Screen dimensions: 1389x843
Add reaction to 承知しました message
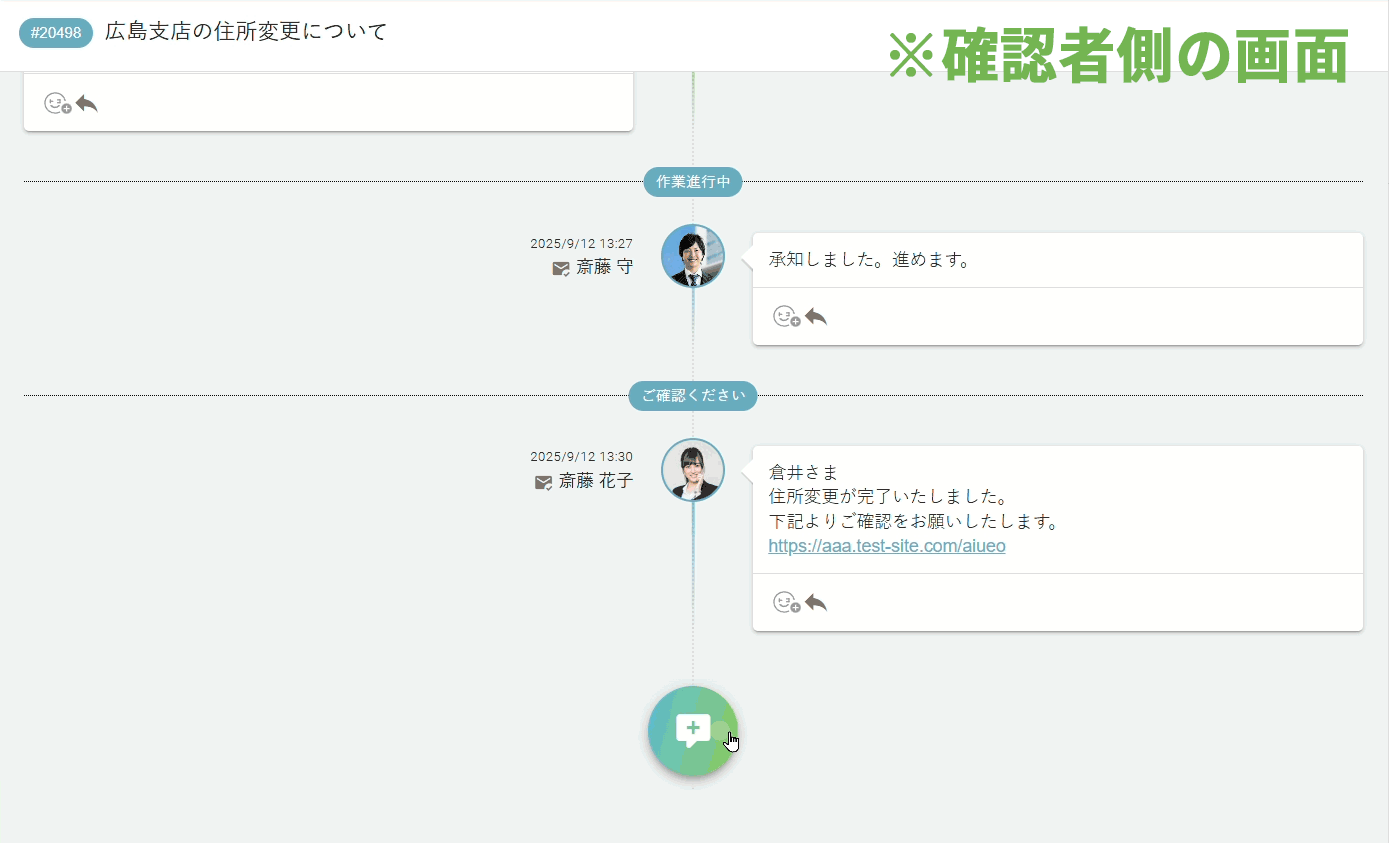(x=786, y=317)
